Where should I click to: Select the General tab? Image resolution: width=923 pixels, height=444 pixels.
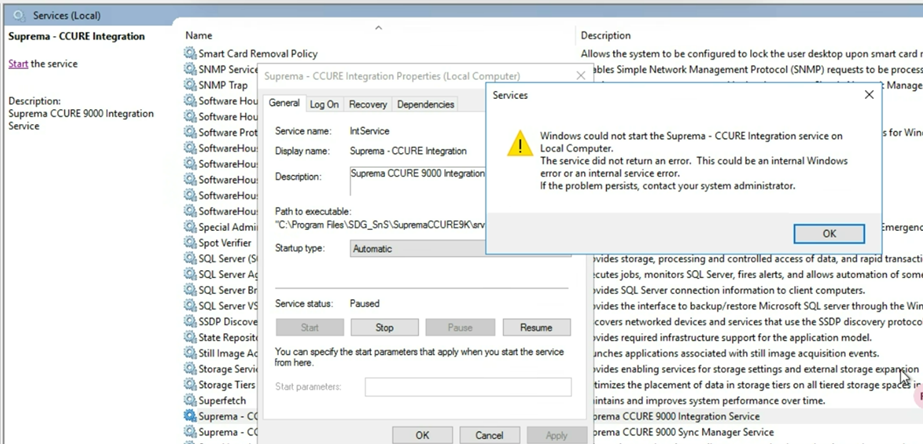click(284, 103)
